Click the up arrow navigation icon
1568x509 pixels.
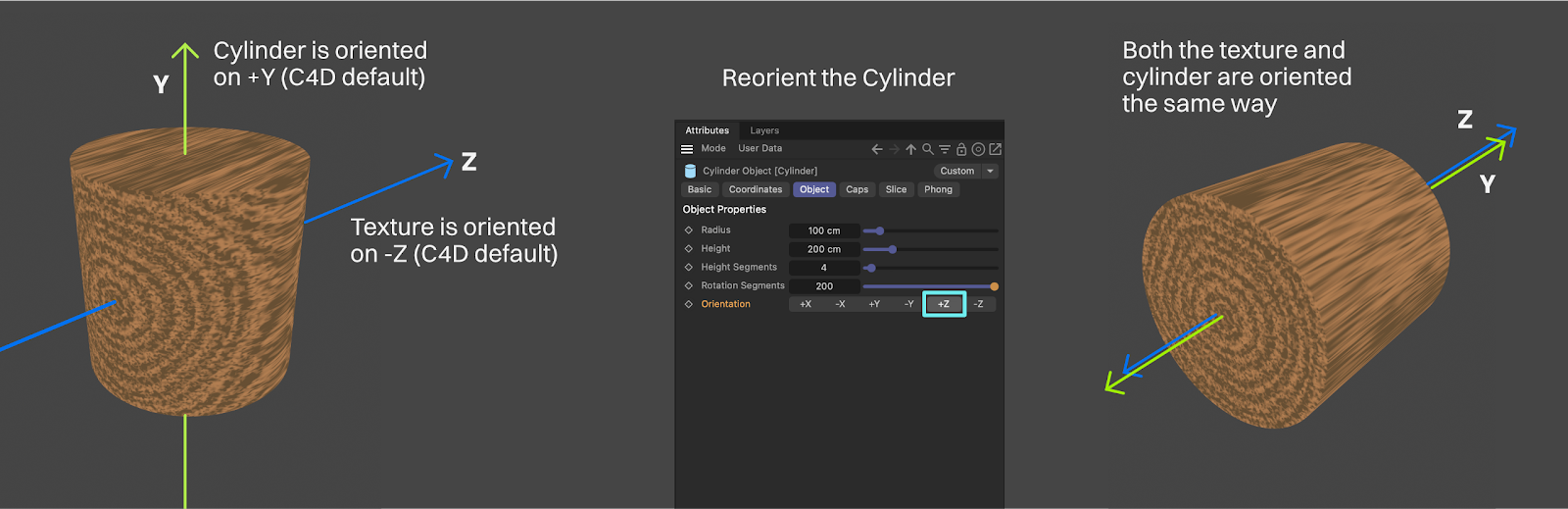point(911,149)
